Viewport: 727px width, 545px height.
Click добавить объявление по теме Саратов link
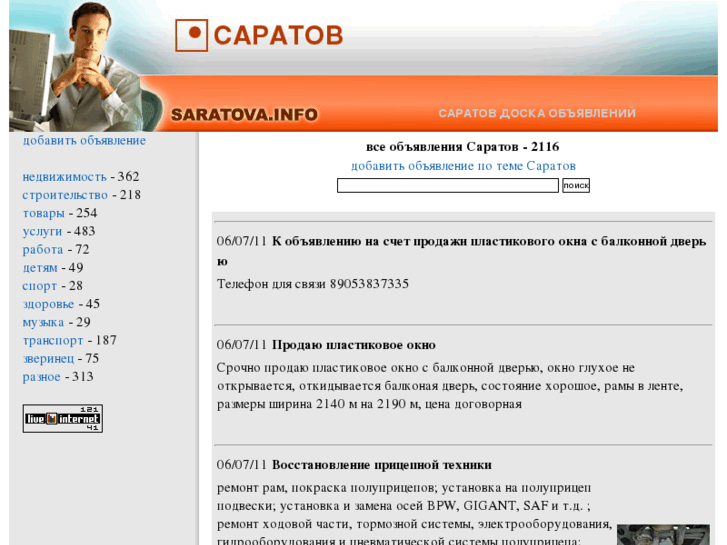coord(463,166)
